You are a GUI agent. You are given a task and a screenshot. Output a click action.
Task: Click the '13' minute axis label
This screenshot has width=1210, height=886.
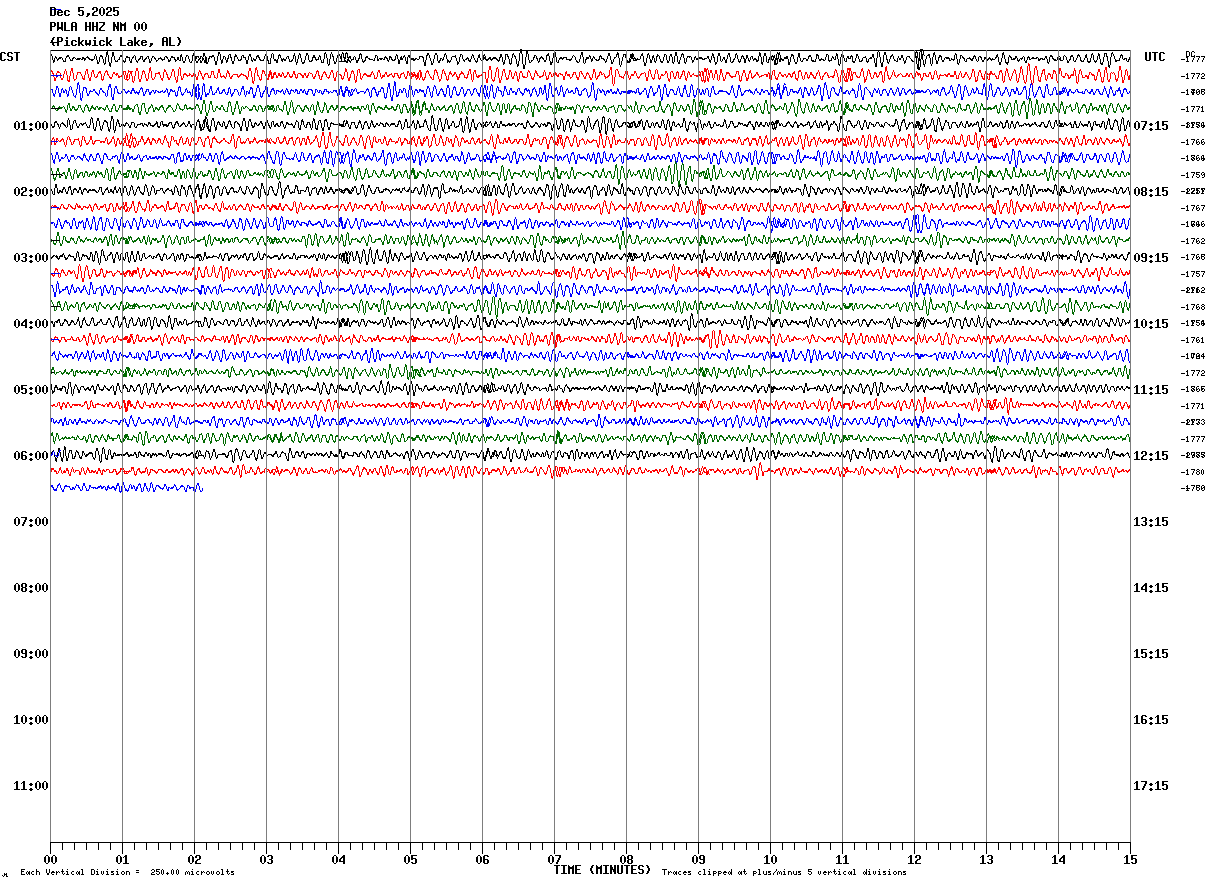pyautogui.click(x=986, y=859)
